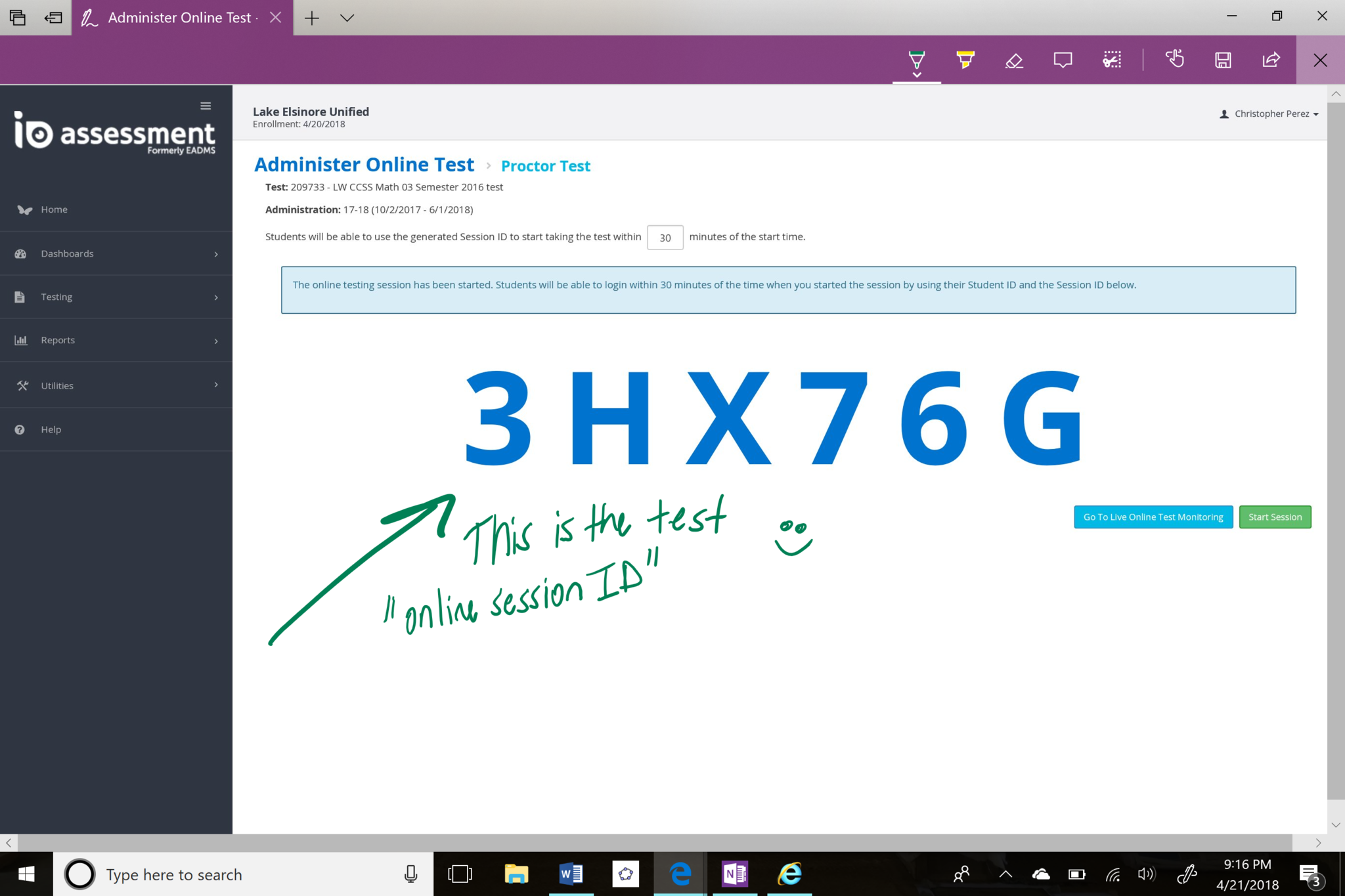This screenshot has width=1345, height=896.
Task: Toggle touch writing mode
Action: 1174,60
